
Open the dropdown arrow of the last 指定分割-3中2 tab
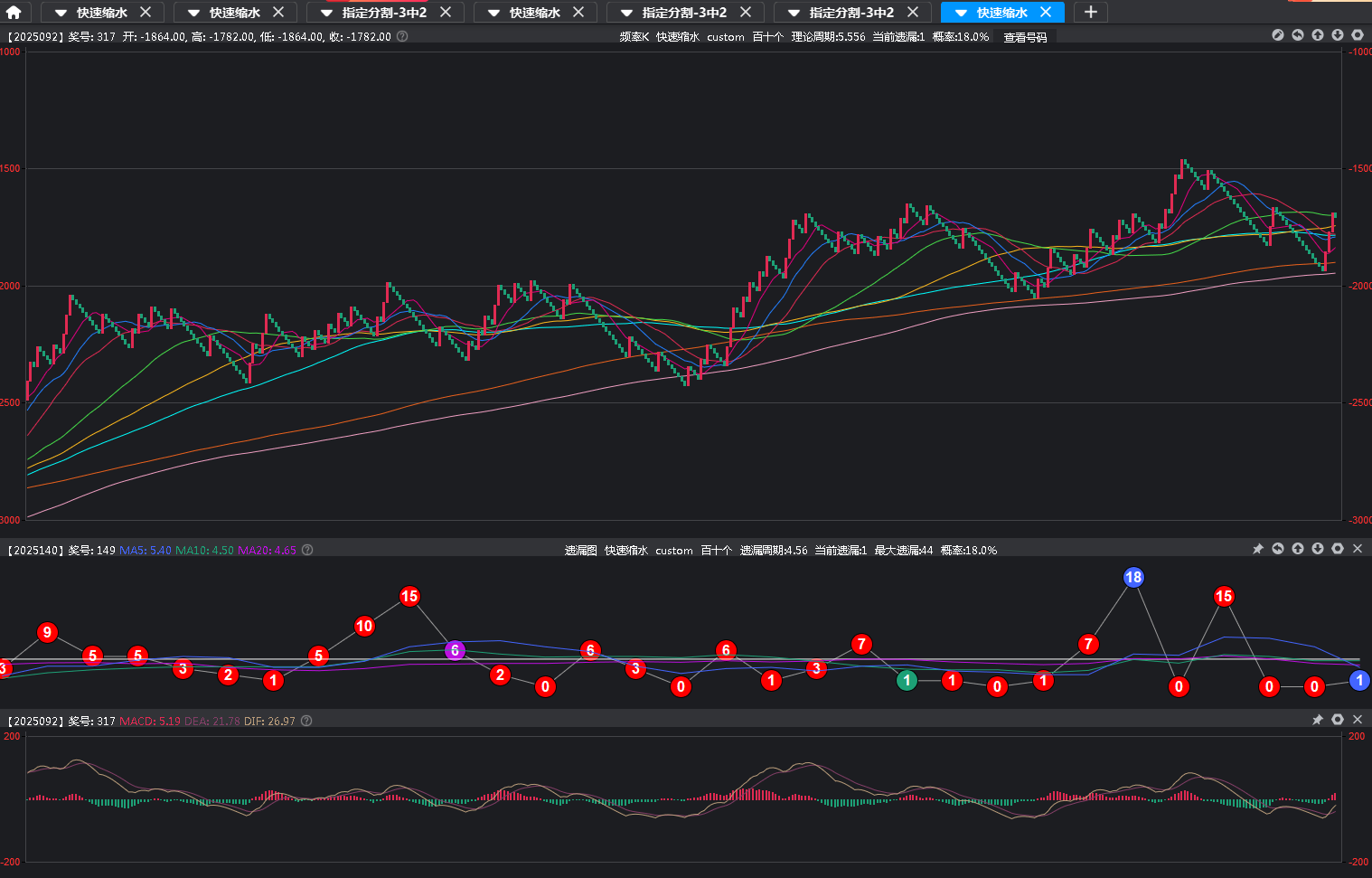point(794,13)
